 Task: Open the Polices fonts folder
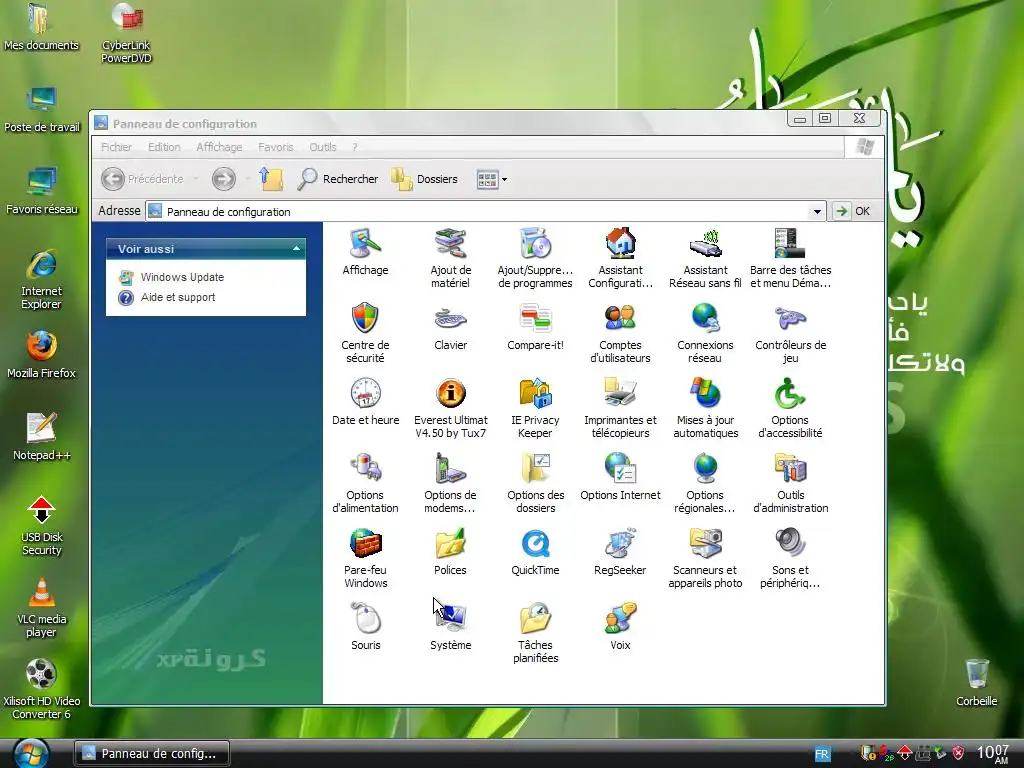coord(451,552)
